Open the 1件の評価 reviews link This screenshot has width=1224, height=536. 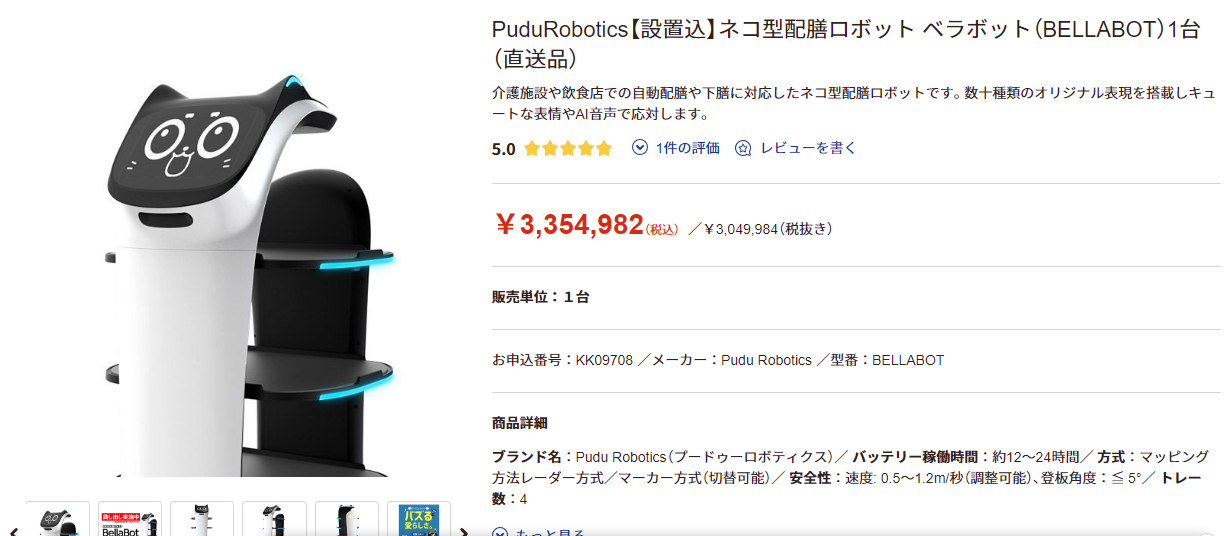click(688, 148)
